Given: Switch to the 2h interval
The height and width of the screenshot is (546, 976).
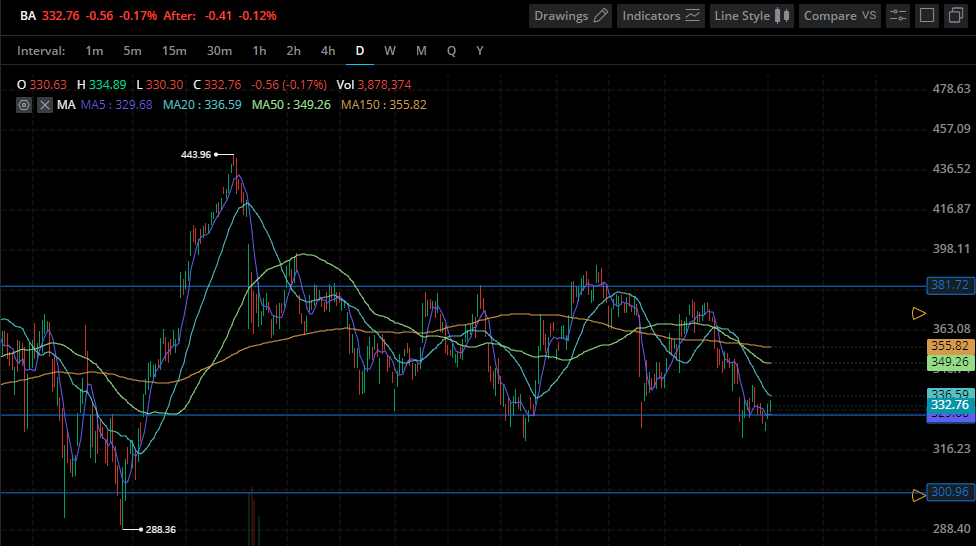Looking at the screenshot, I should point(293,51).
